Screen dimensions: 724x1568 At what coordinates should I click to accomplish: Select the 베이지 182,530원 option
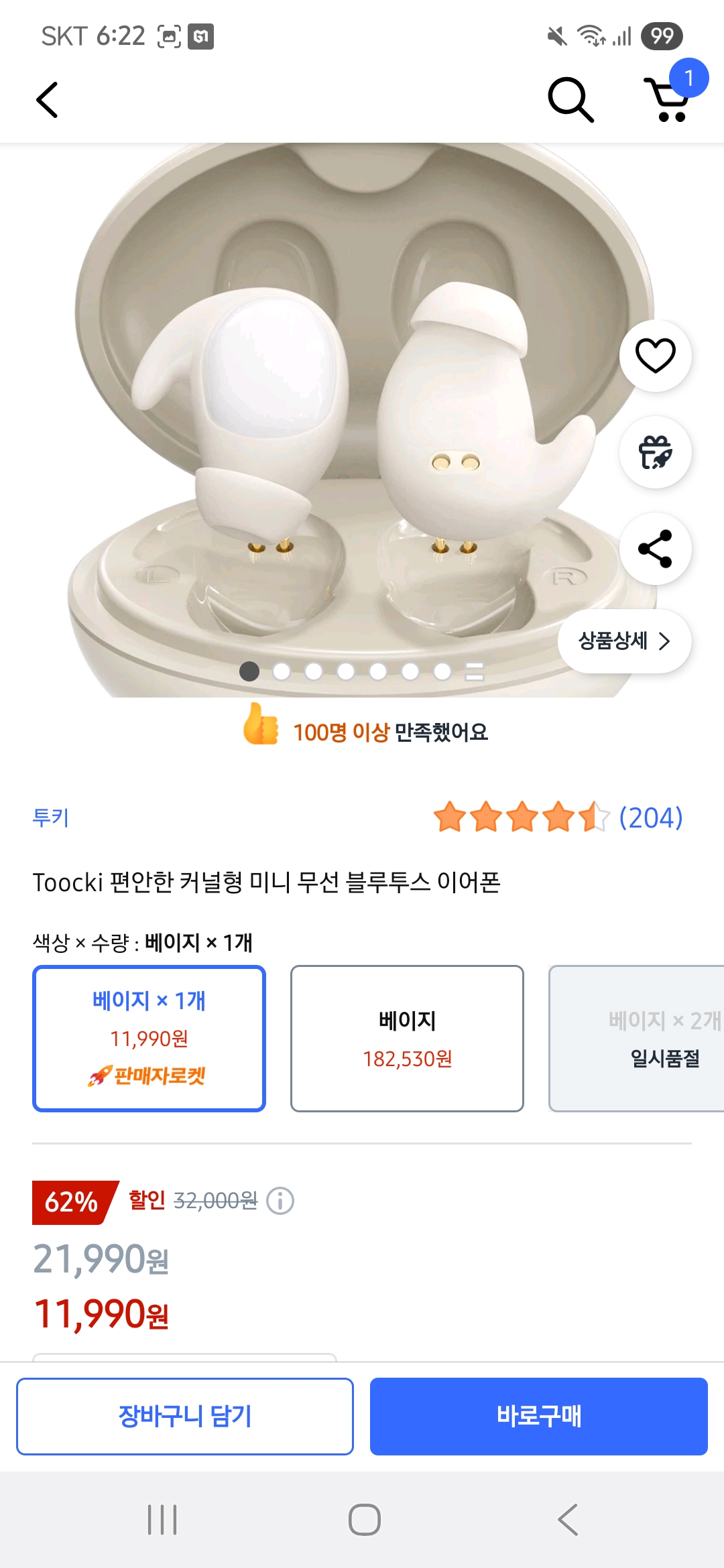tap(407, 1038)
